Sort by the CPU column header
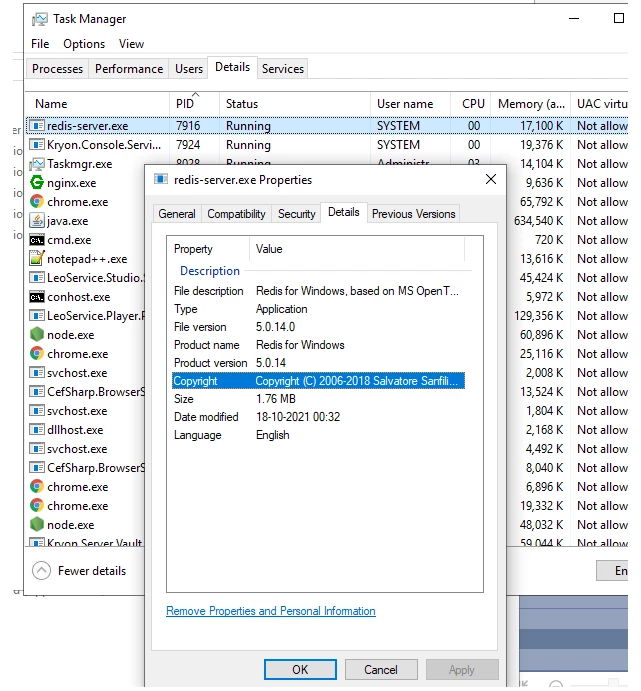 [x=471, y=104]
